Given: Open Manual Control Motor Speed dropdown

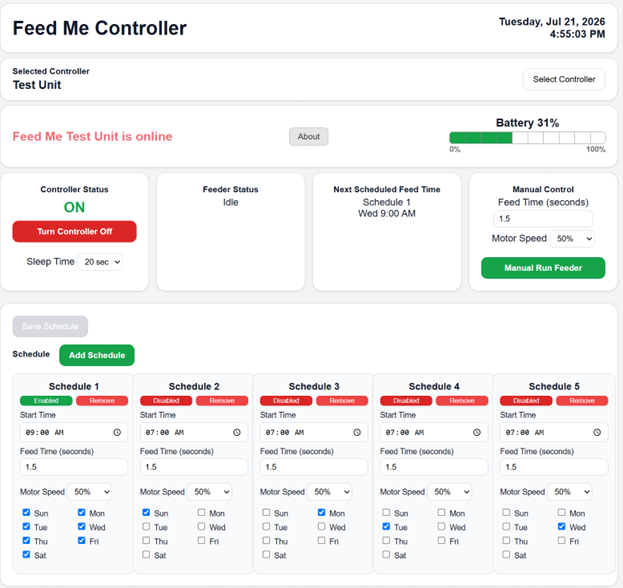Looking at the screenshot, I should (x=572, y=239).
